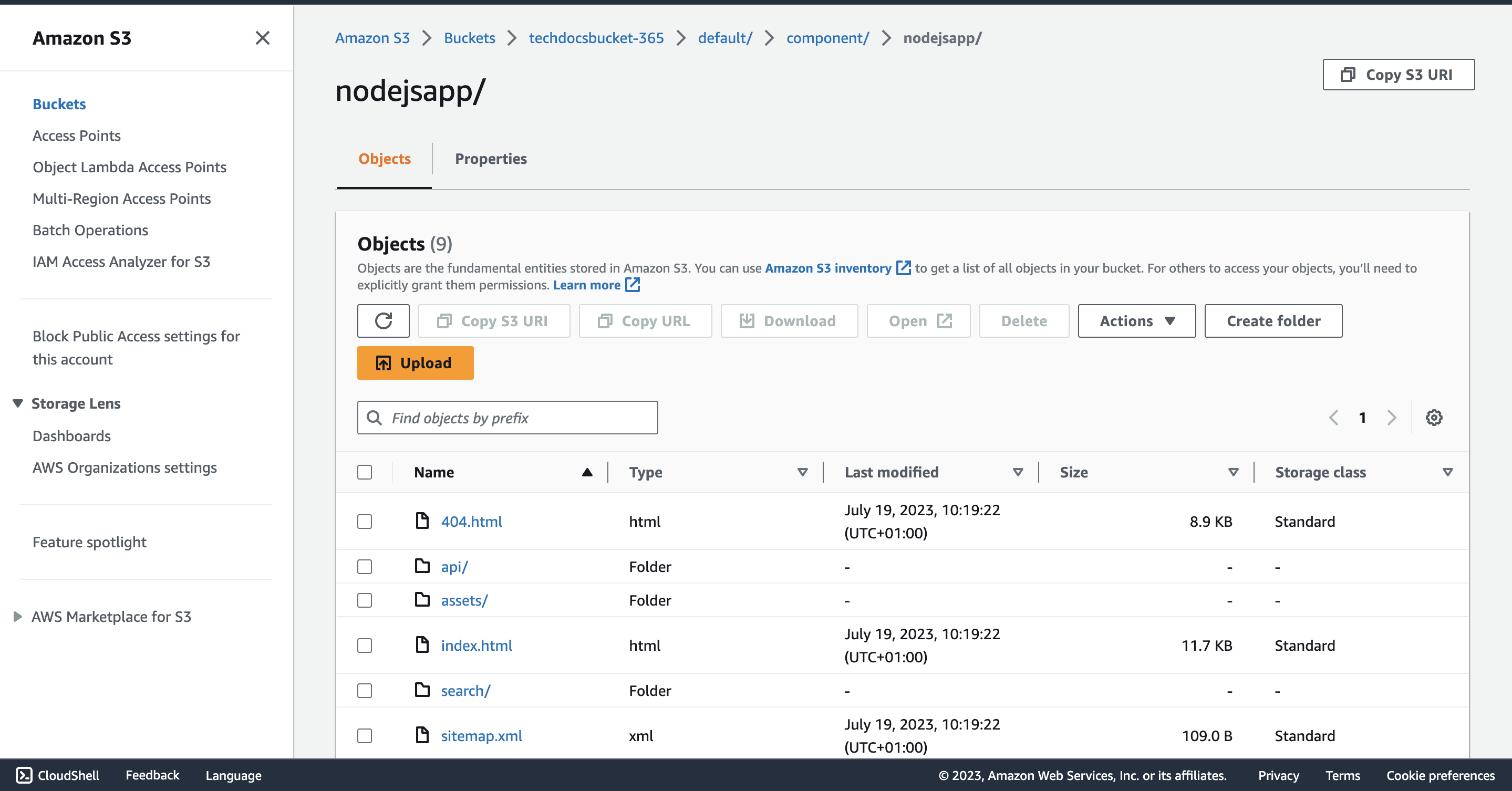
Task: Open AWS Organizations settings
Action: tap(125, 469)
